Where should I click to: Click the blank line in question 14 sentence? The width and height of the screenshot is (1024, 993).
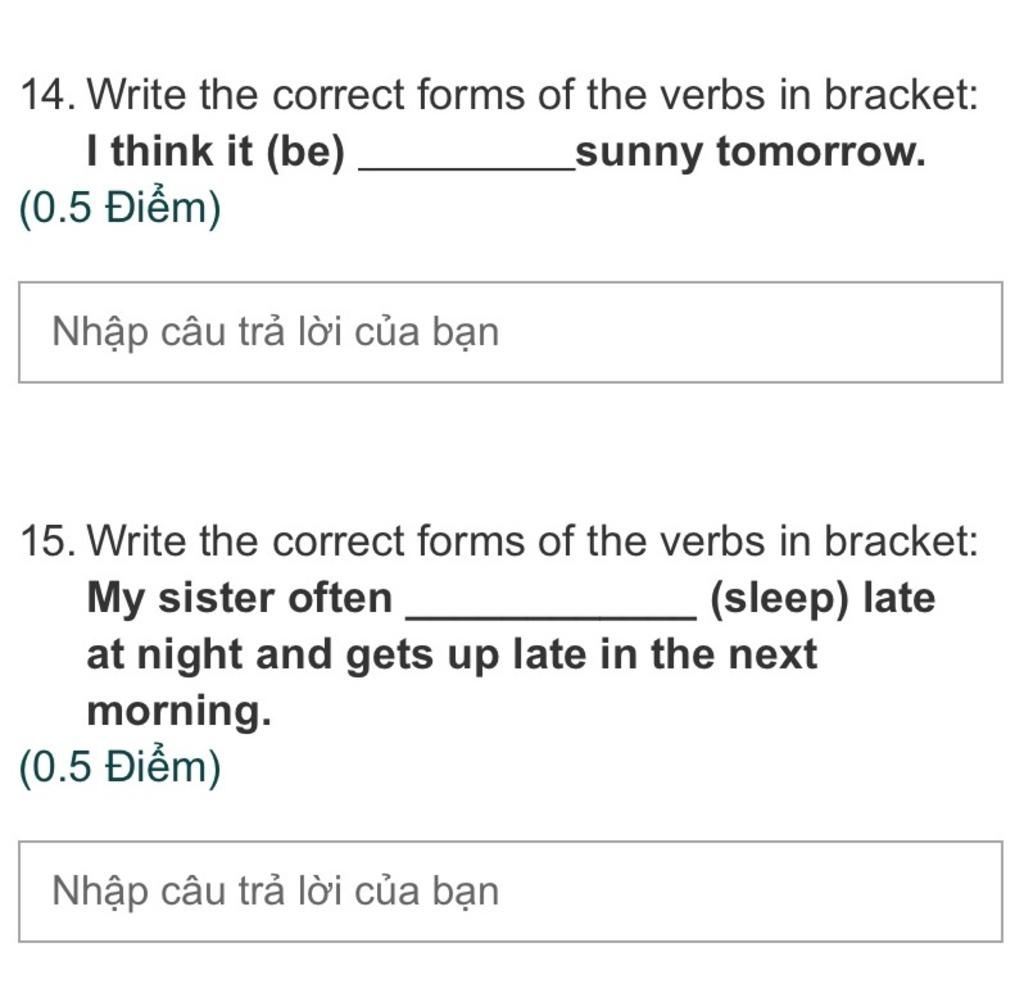tap(466, 169)
